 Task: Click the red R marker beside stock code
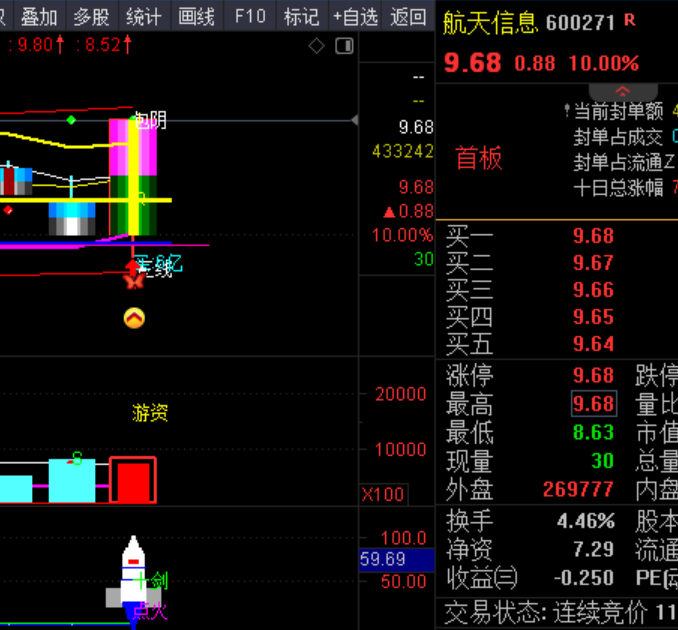click(630, 20)
